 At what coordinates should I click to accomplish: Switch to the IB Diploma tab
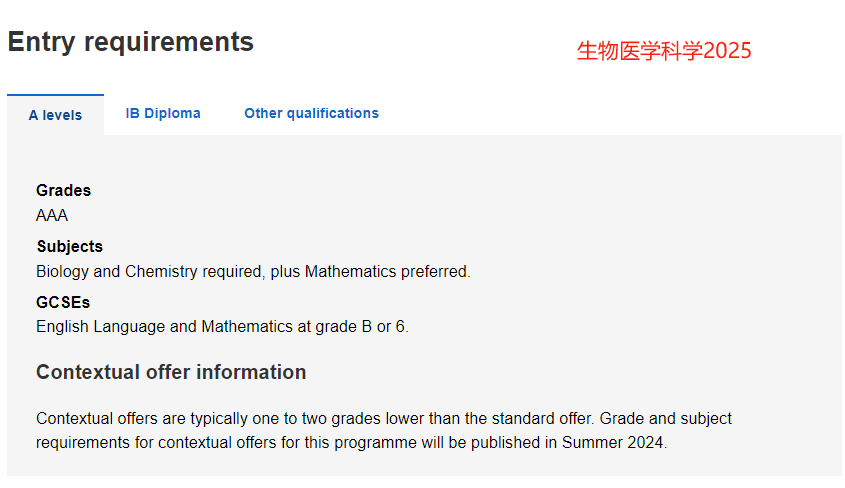163,113
